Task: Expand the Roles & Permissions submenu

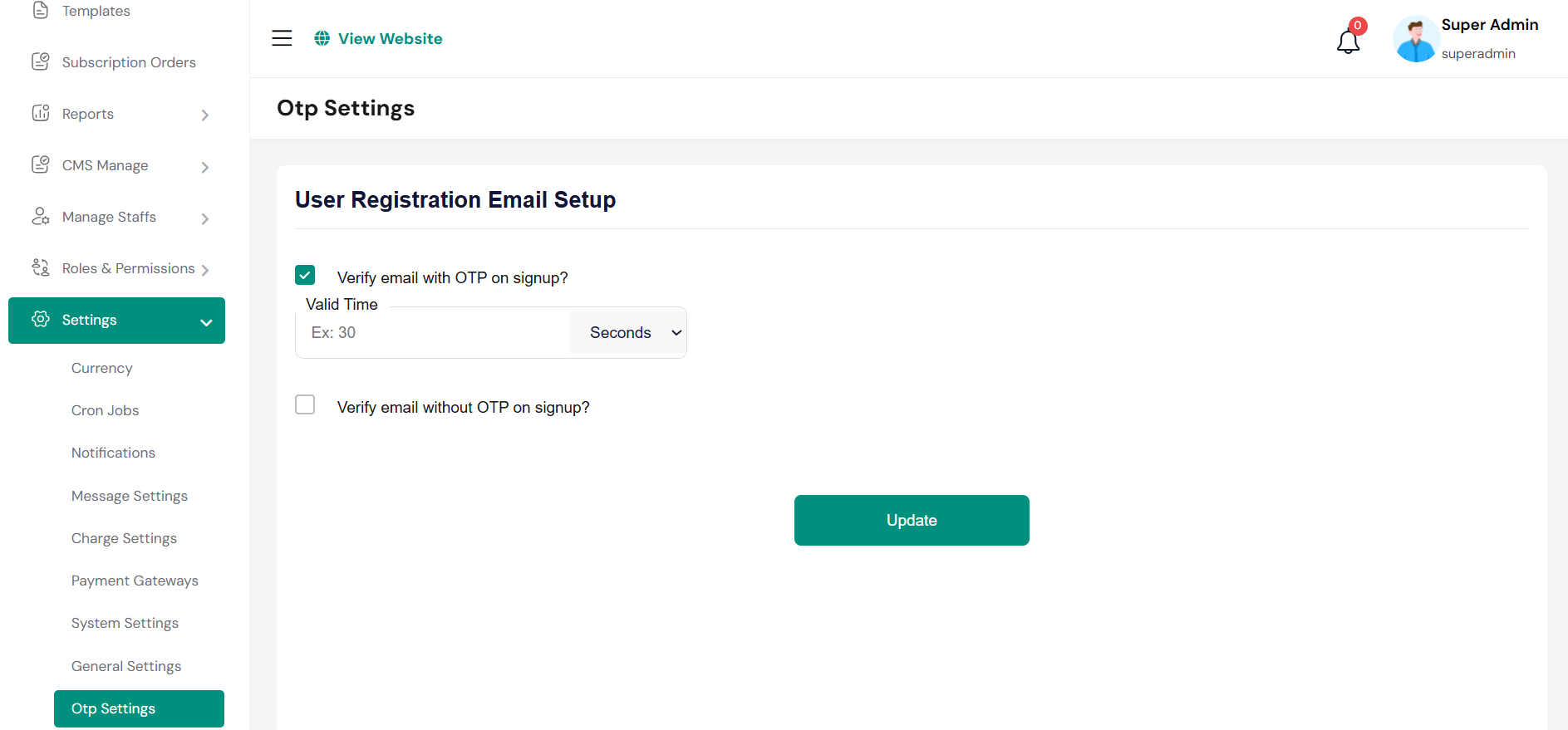Action: (x=205, y=270)
